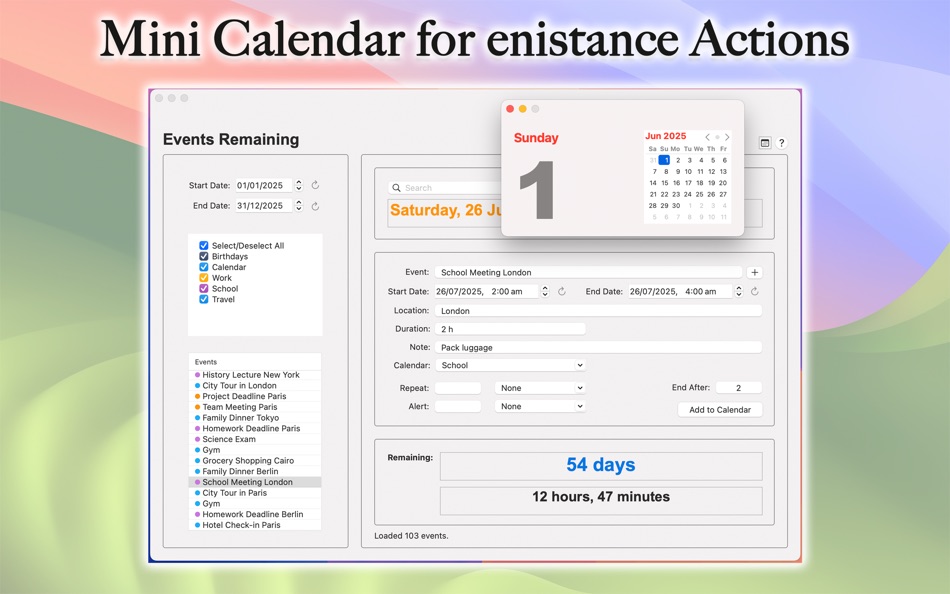The width and height of the screenshot is (950, 594).
Task: Click the Alert interval number field
Action: (x=458, y=407)
